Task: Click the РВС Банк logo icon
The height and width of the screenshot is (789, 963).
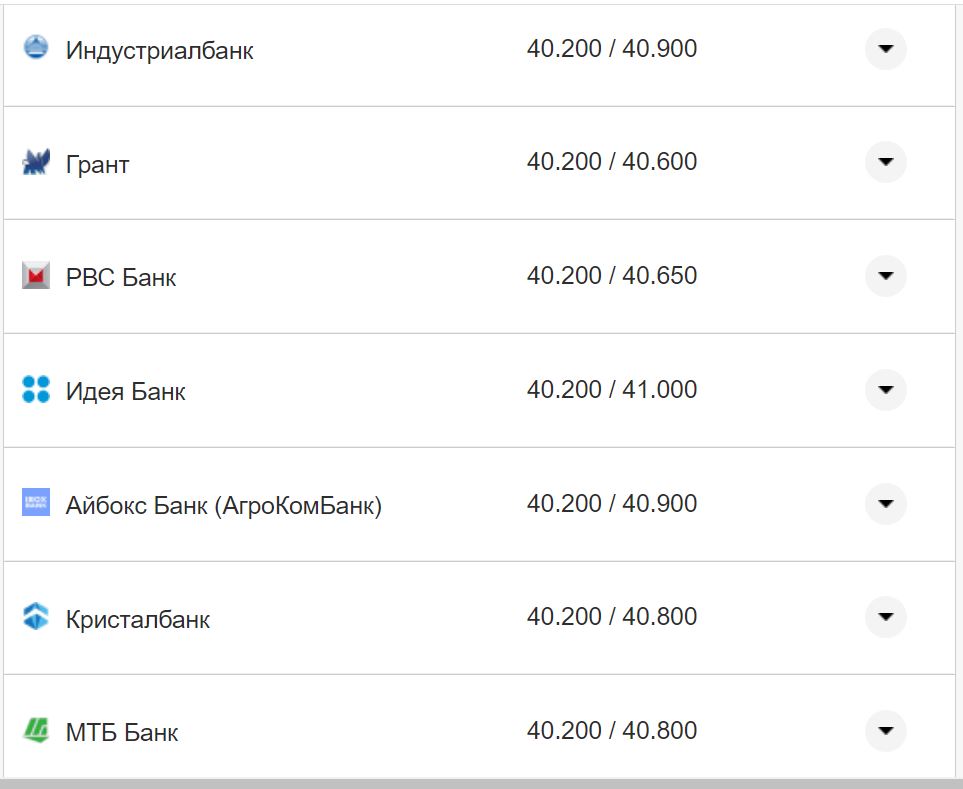Action: tap(36, 275)
